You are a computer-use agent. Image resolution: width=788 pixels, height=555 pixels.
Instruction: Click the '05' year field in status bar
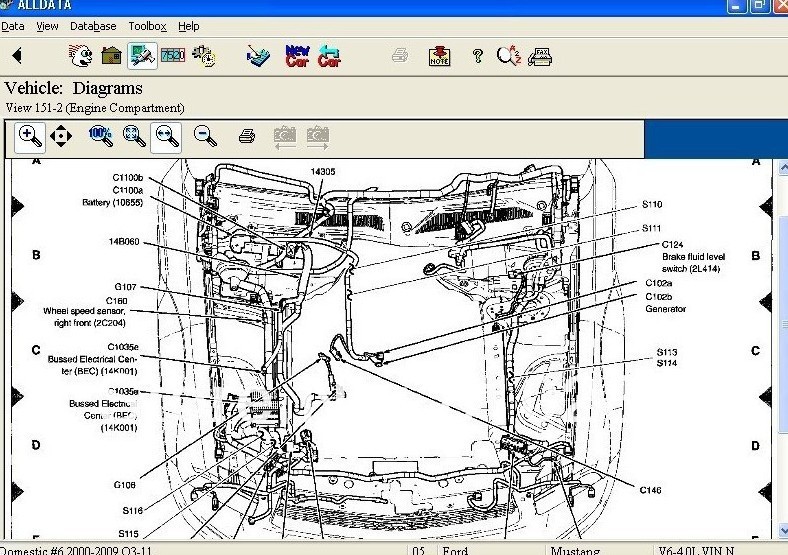tap(419, 550)
